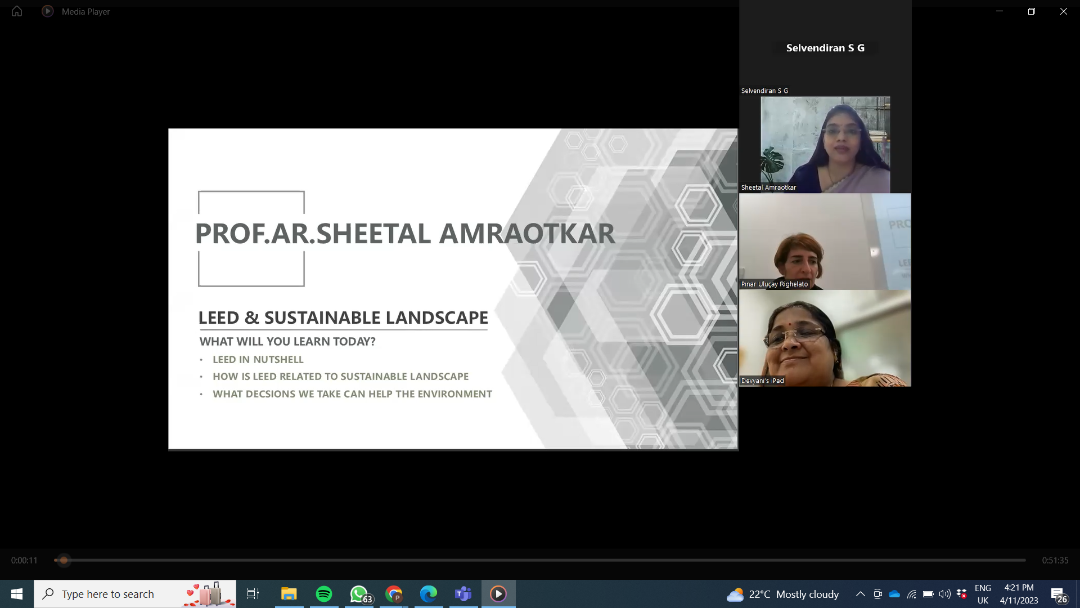Restore down the Media Player window

pyautogui.click(x=1031, y=12)
